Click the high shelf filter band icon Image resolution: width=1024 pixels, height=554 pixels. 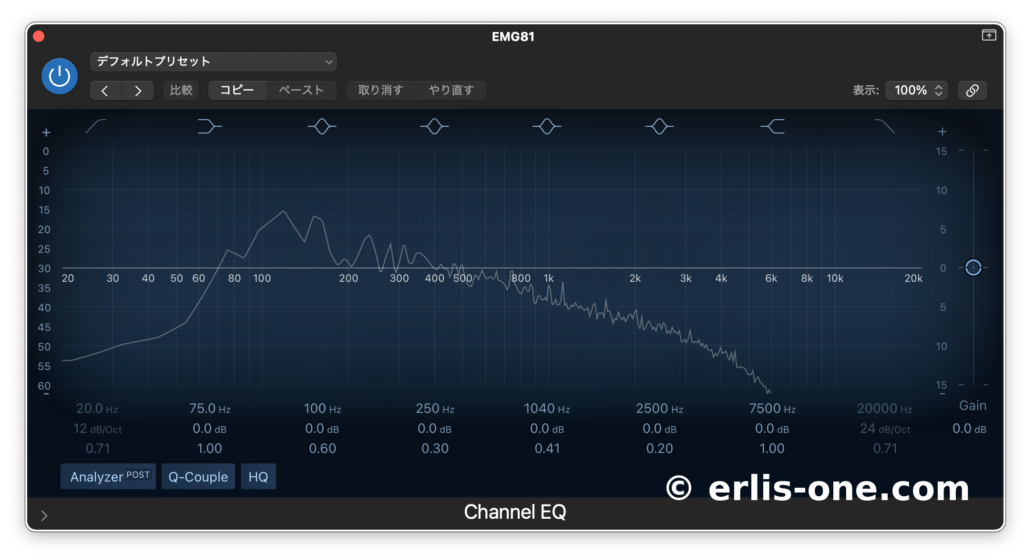point(772,126)
